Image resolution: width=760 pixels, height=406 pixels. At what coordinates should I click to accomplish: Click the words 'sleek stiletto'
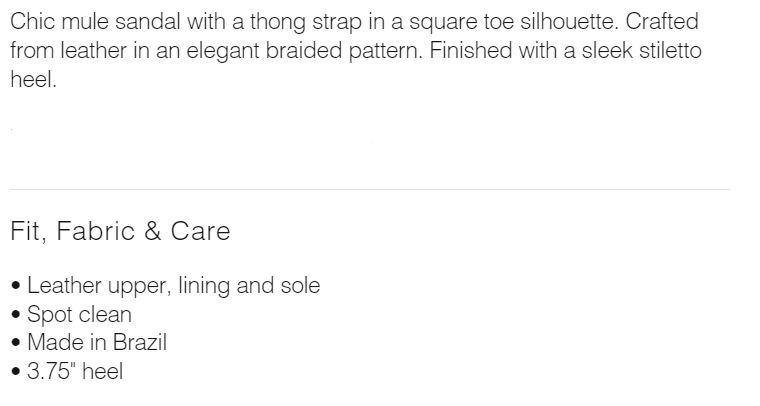[x=642, y=50]
